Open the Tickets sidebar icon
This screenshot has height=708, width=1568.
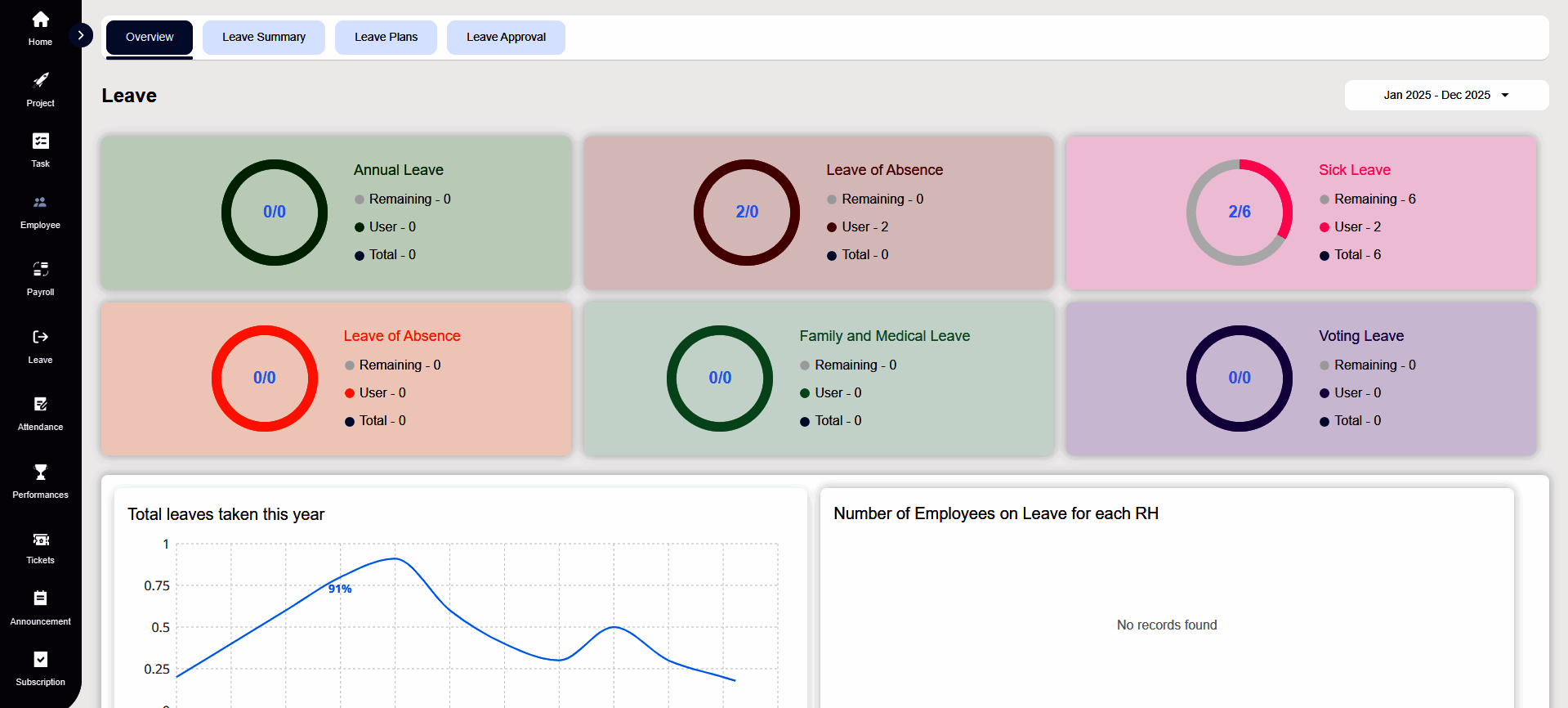pyautogui.click(x=40, y=540)
